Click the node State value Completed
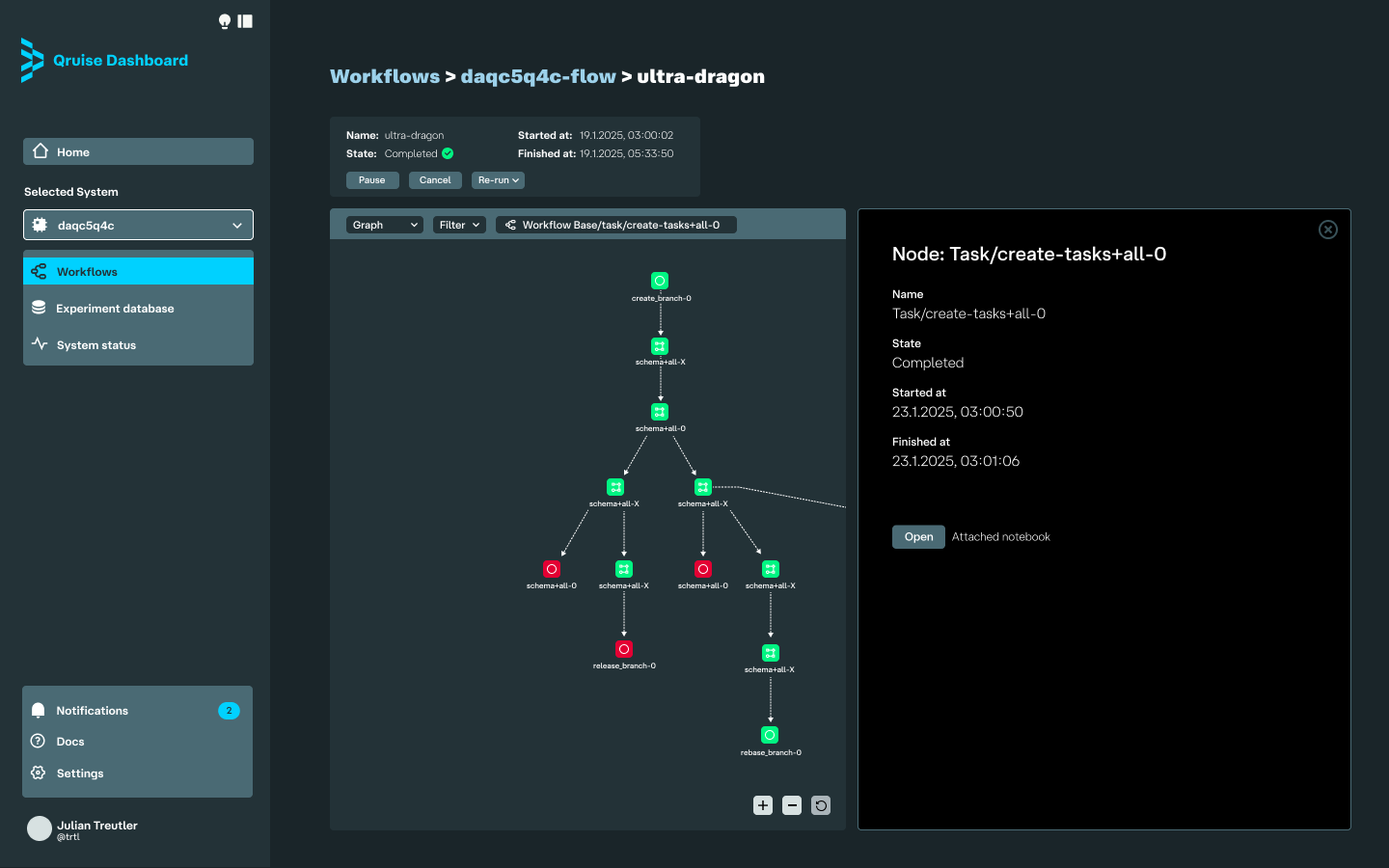The height and width of the screenshot is (868, 1389). pyautogui.click(x=928, y=363)
